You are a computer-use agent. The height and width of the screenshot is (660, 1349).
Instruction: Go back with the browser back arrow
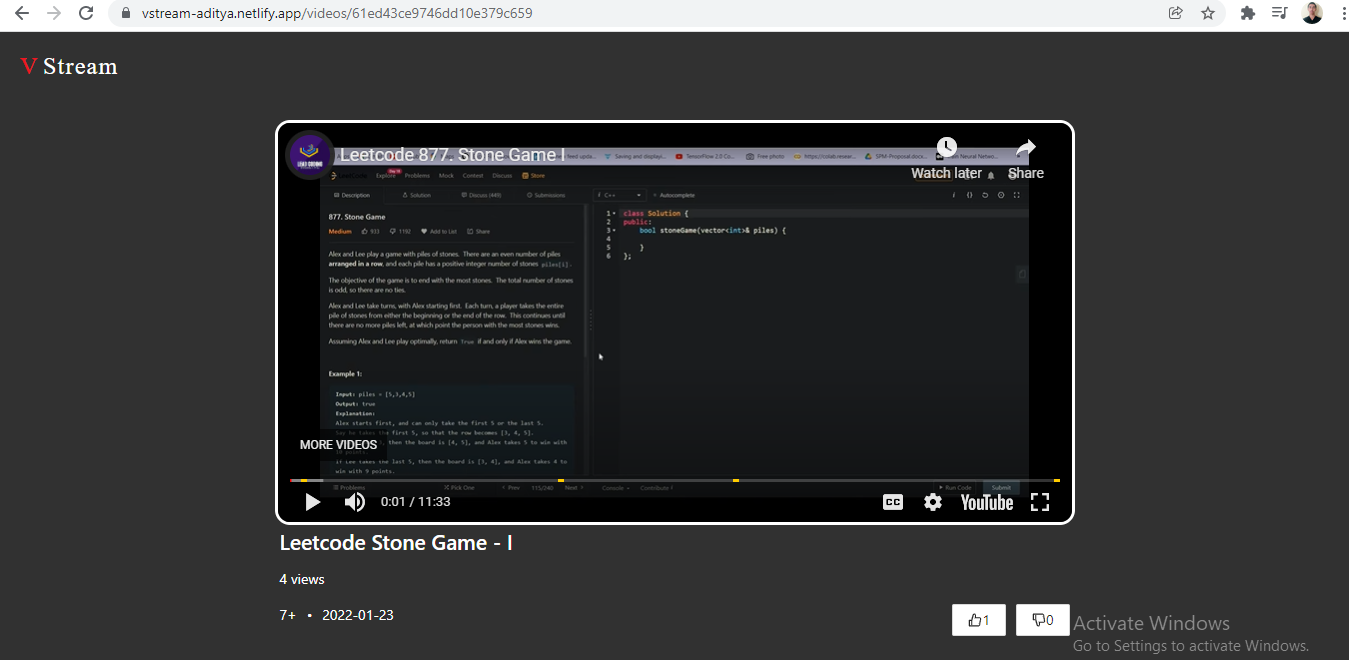22,14
